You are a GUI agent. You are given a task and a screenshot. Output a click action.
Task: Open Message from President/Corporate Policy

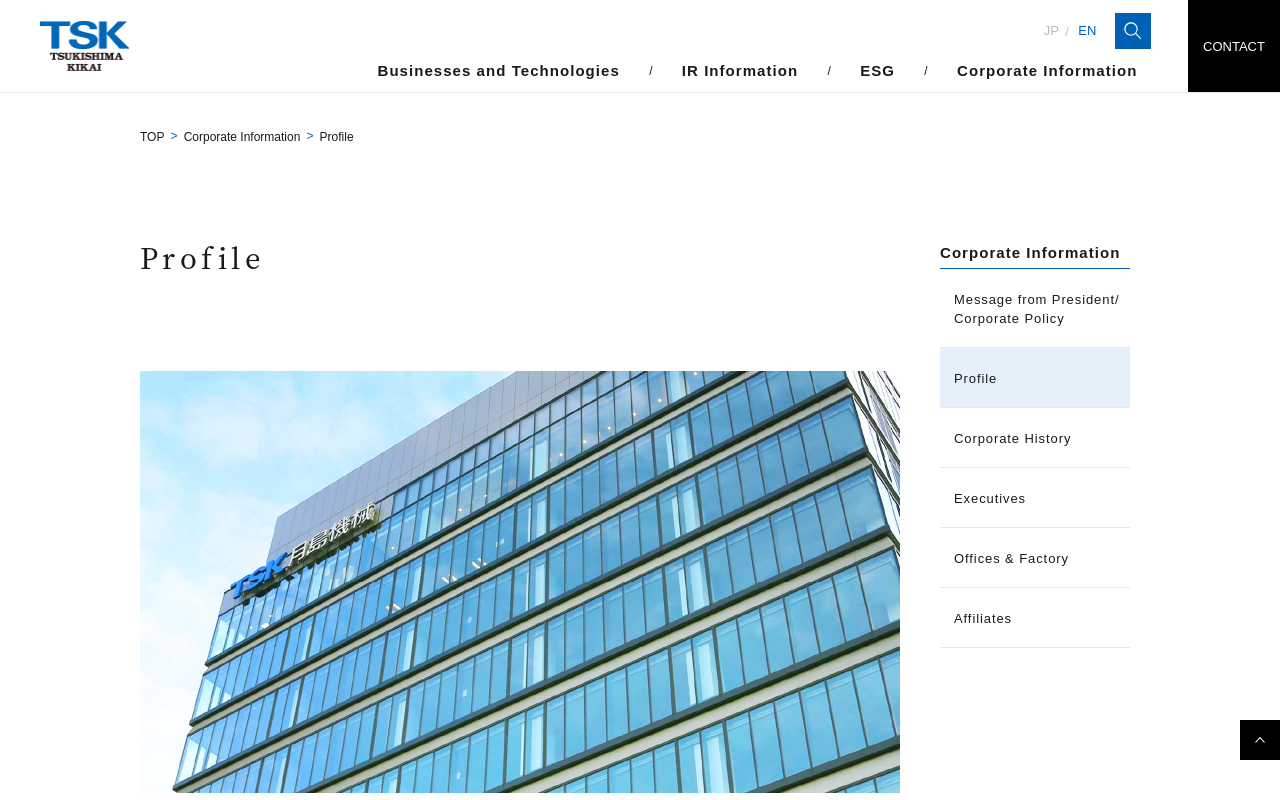coord(1035,309)
